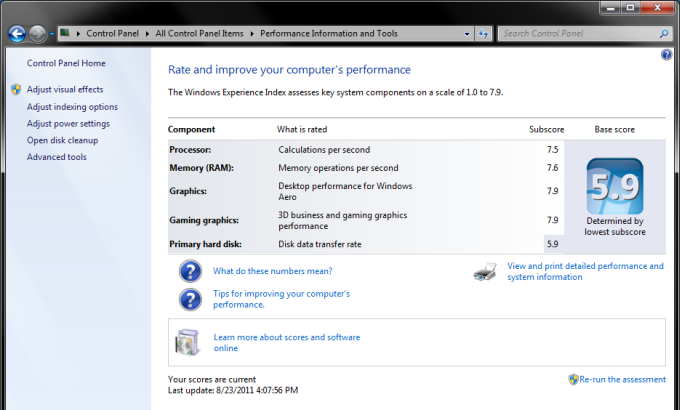Click the search magnifier icon
The image size is (680, 410).
point(664,33)
